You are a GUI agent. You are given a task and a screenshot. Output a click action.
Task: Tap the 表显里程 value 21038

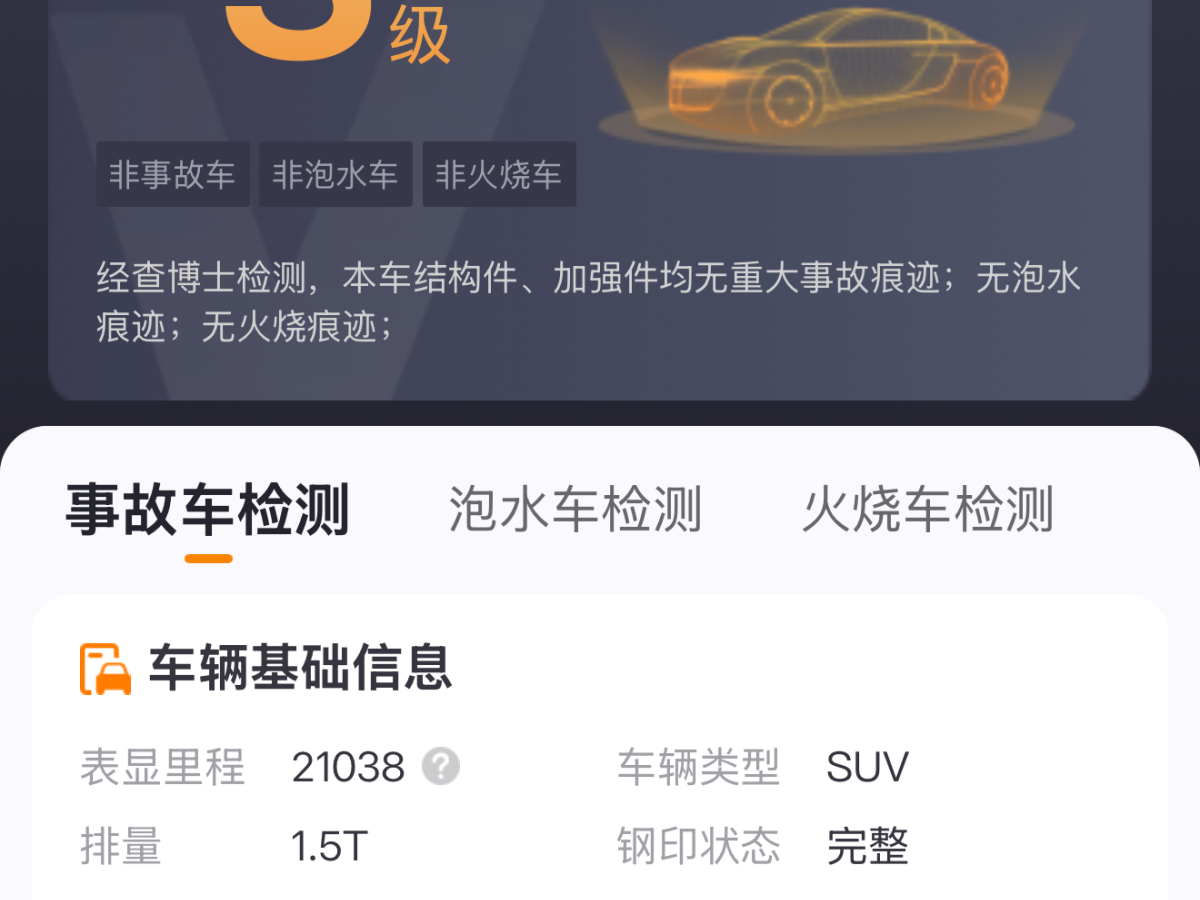[x=348, y=768]
